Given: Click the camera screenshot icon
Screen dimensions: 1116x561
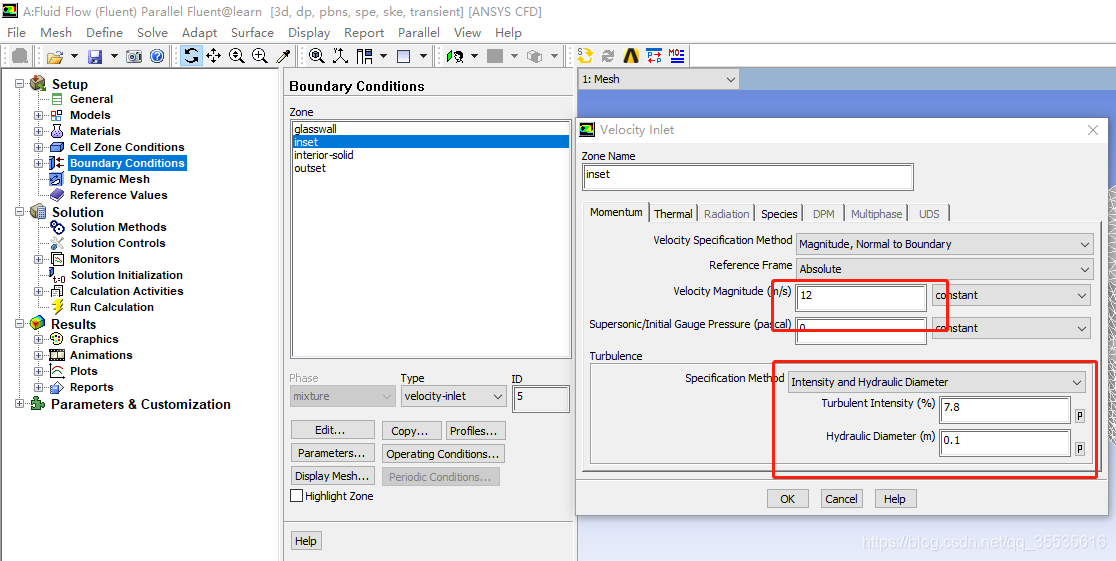Looking at the screenshot, I should click(134, 56).
